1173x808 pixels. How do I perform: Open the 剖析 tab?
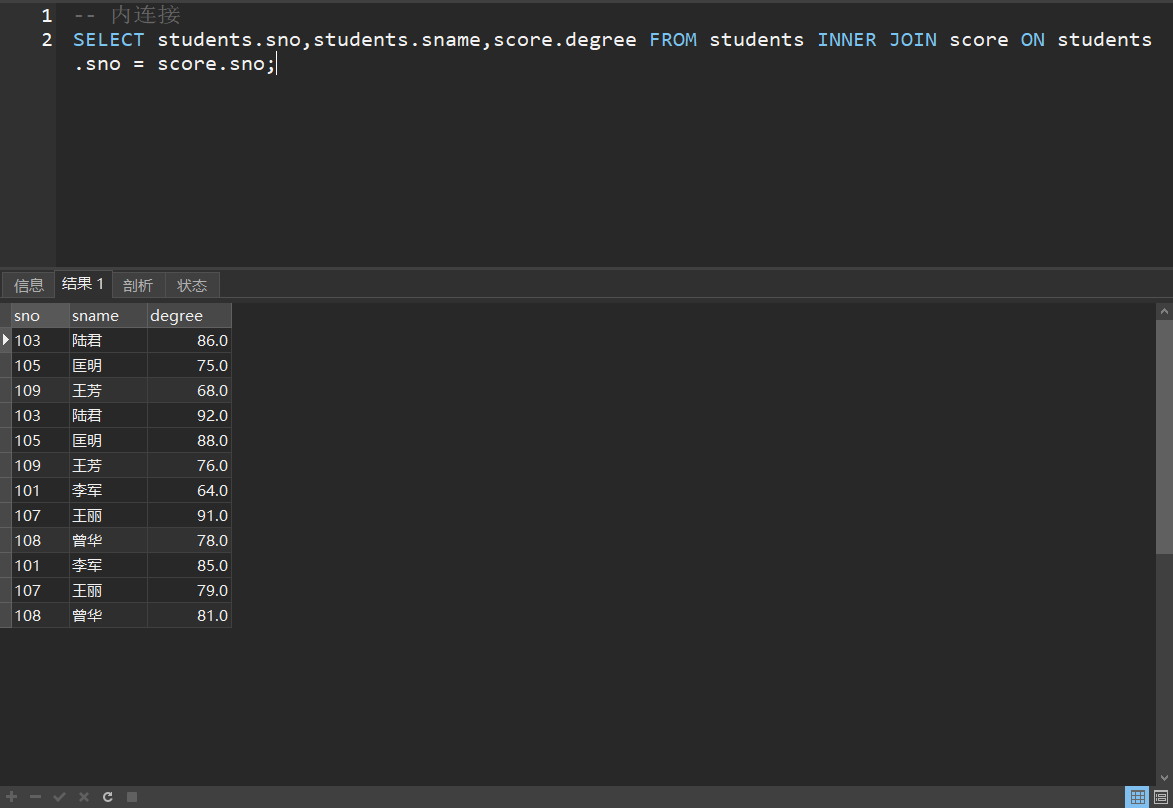coord(138,285)
